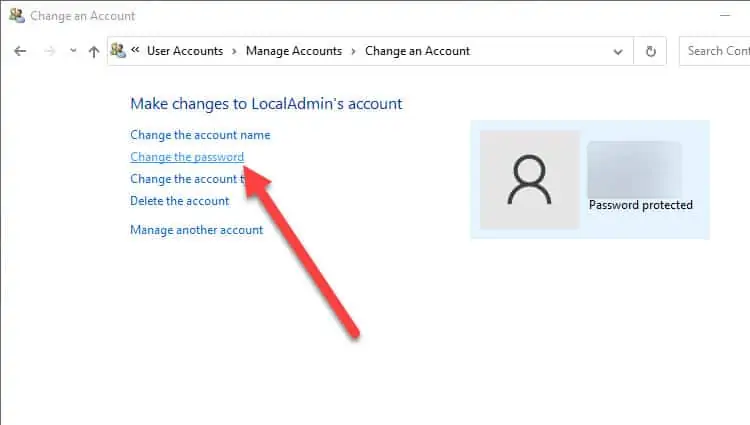Screen dimensions: 750x425
Task: Go up one level with Up arrow
Action: [94, 51]
